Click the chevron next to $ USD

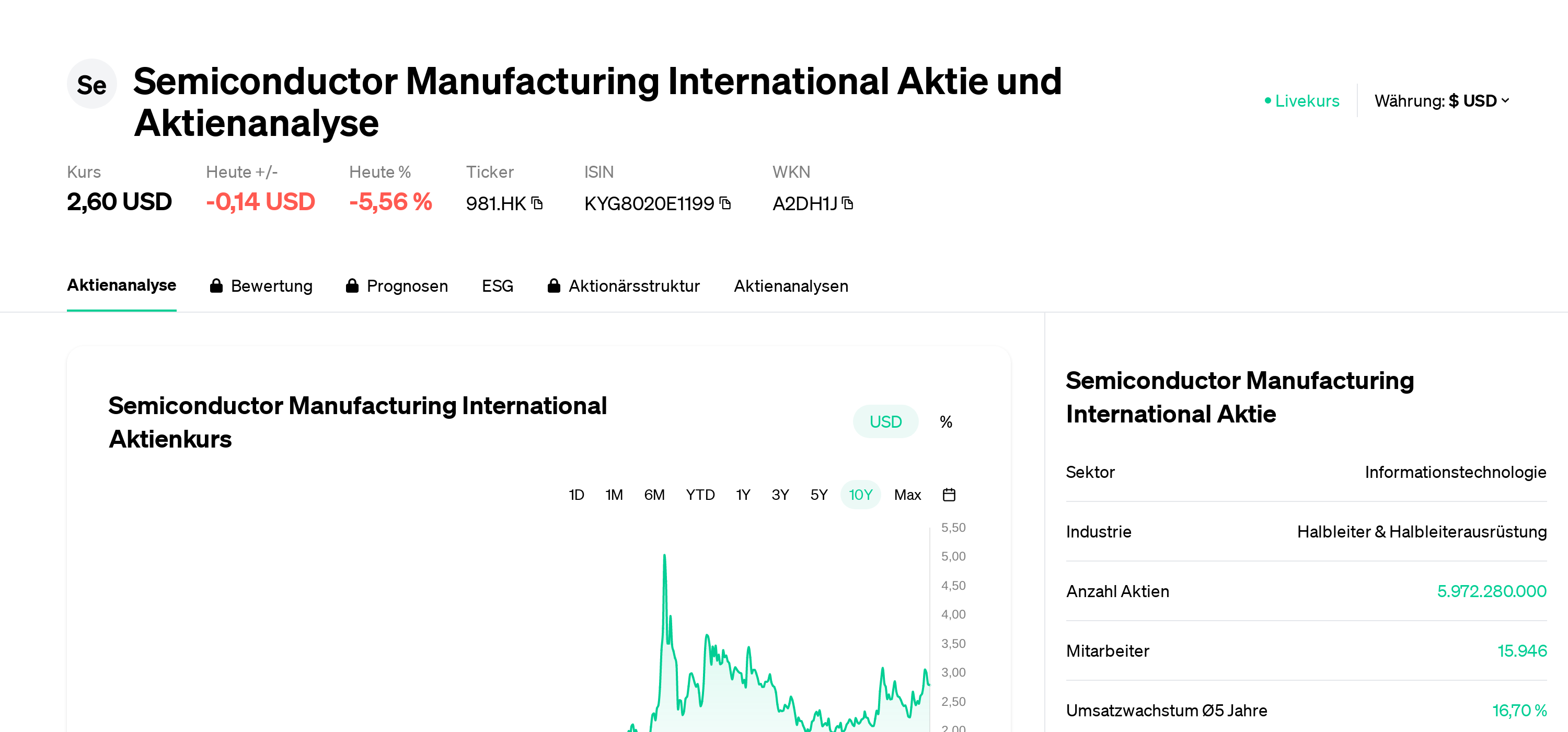click(x=1505, y=100)
